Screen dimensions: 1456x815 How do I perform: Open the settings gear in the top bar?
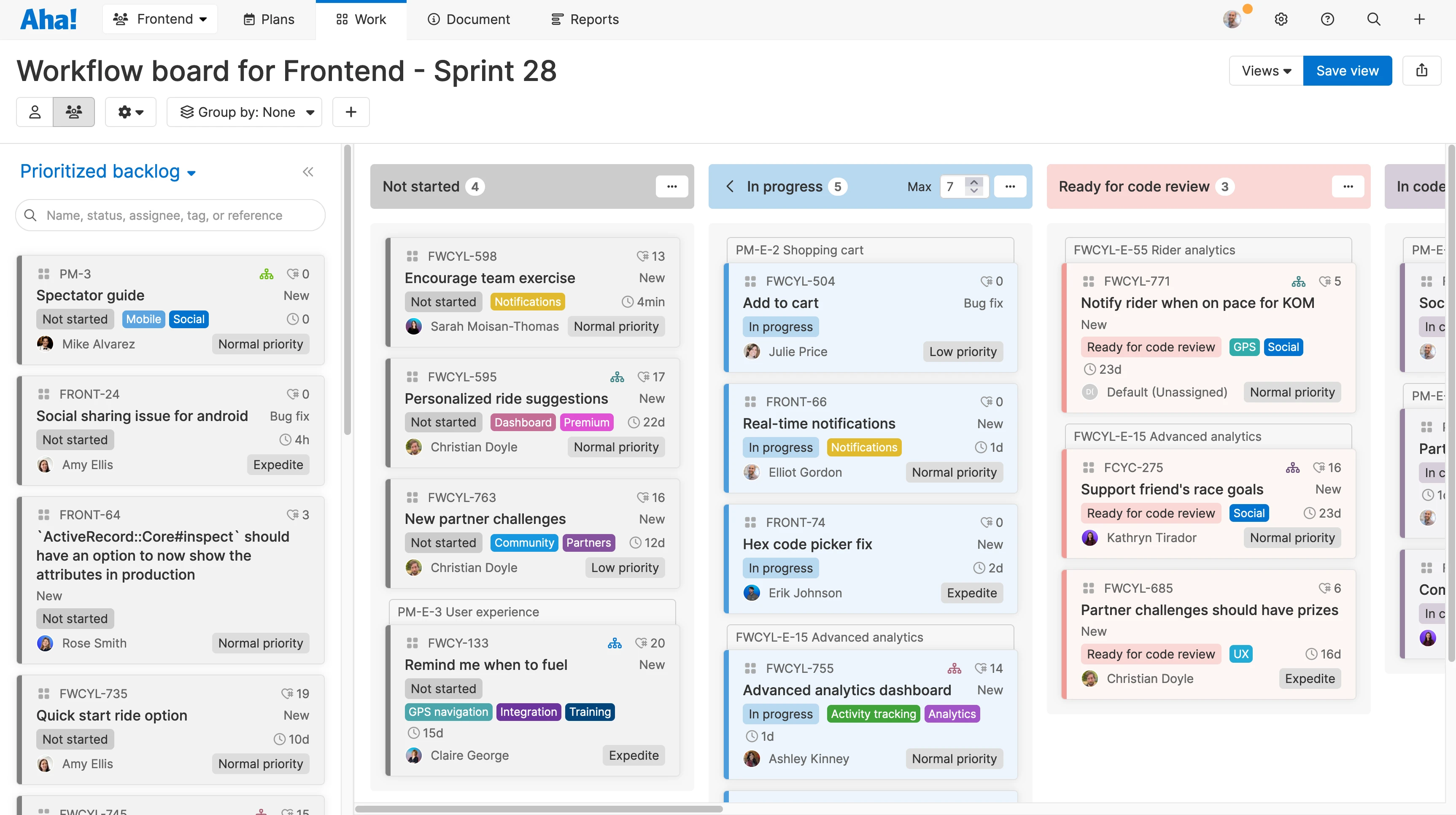(1281, 19)
